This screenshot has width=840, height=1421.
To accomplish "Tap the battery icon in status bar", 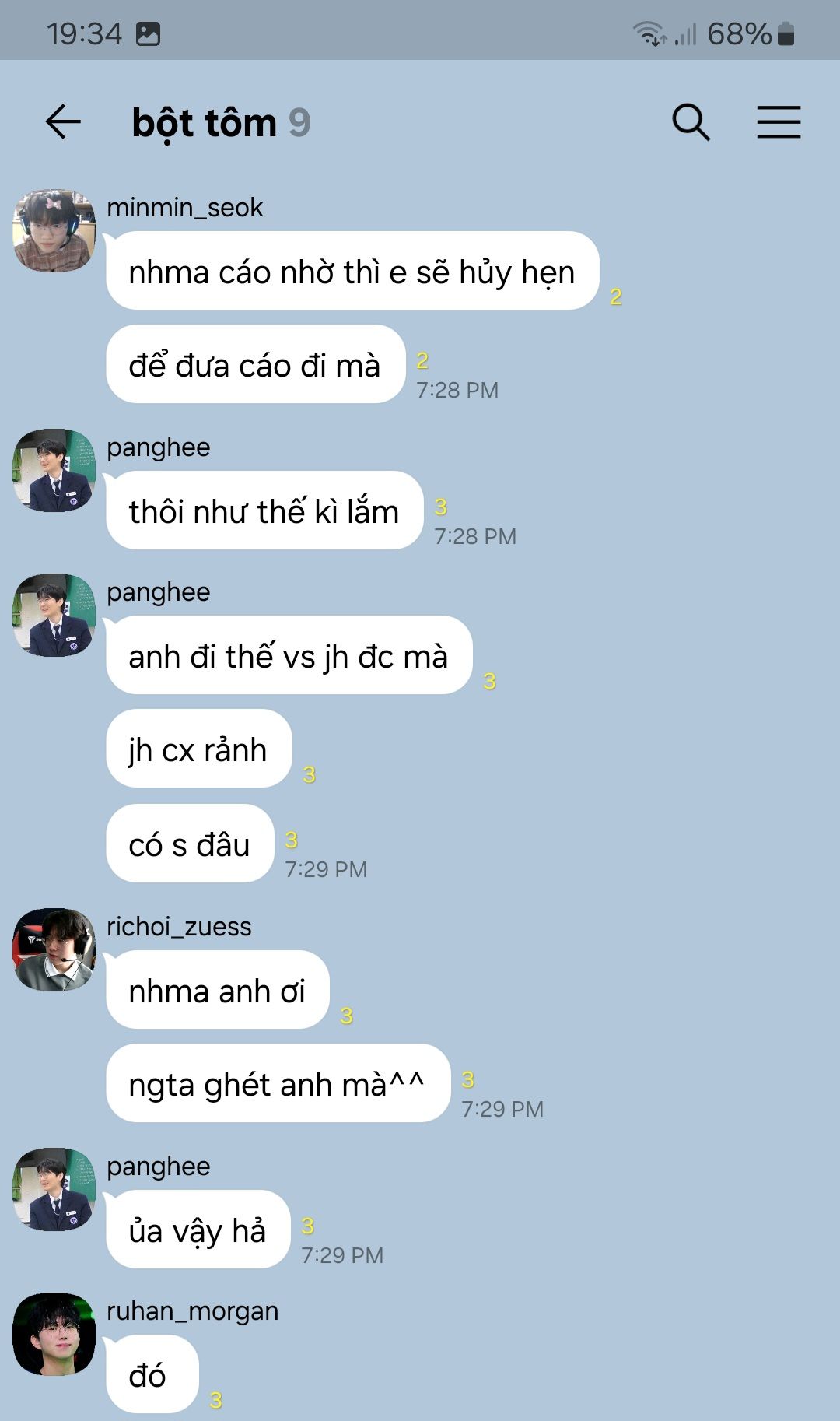I will [x=786, y=34].
